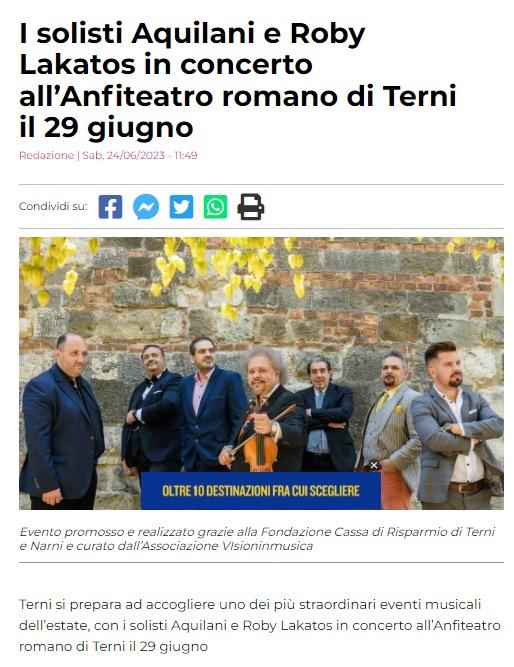514x667 pixels.
Task: Open the Redazione author link
Action: pos(46,155)
